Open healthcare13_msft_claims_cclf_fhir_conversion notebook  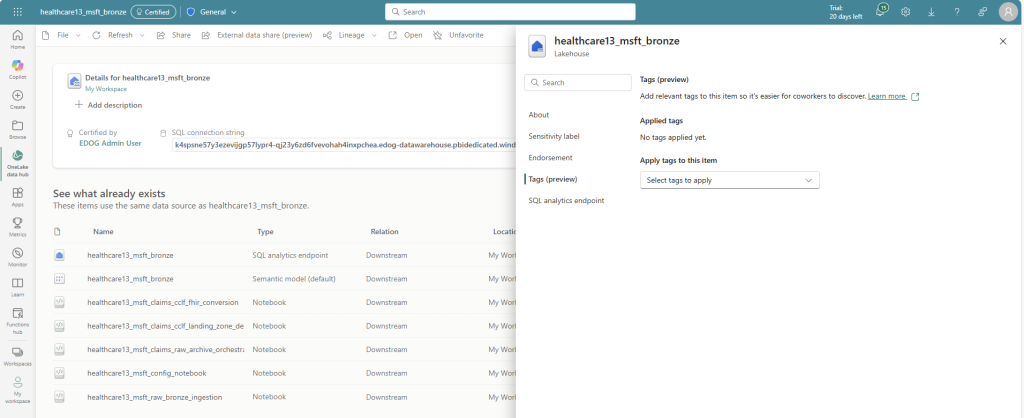coord(163,302)
